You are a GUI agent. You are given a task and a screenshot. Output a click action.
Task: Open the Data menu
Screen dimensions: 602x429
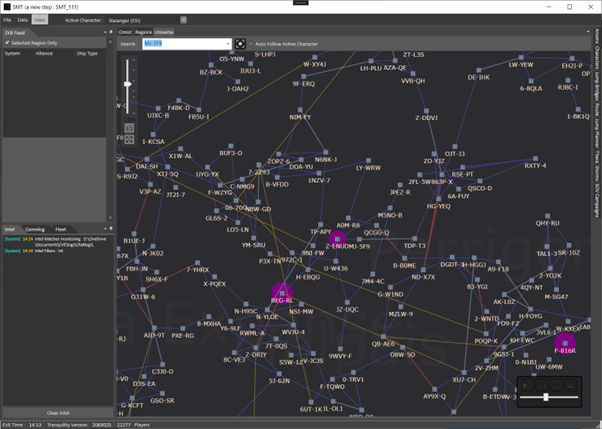23,19
